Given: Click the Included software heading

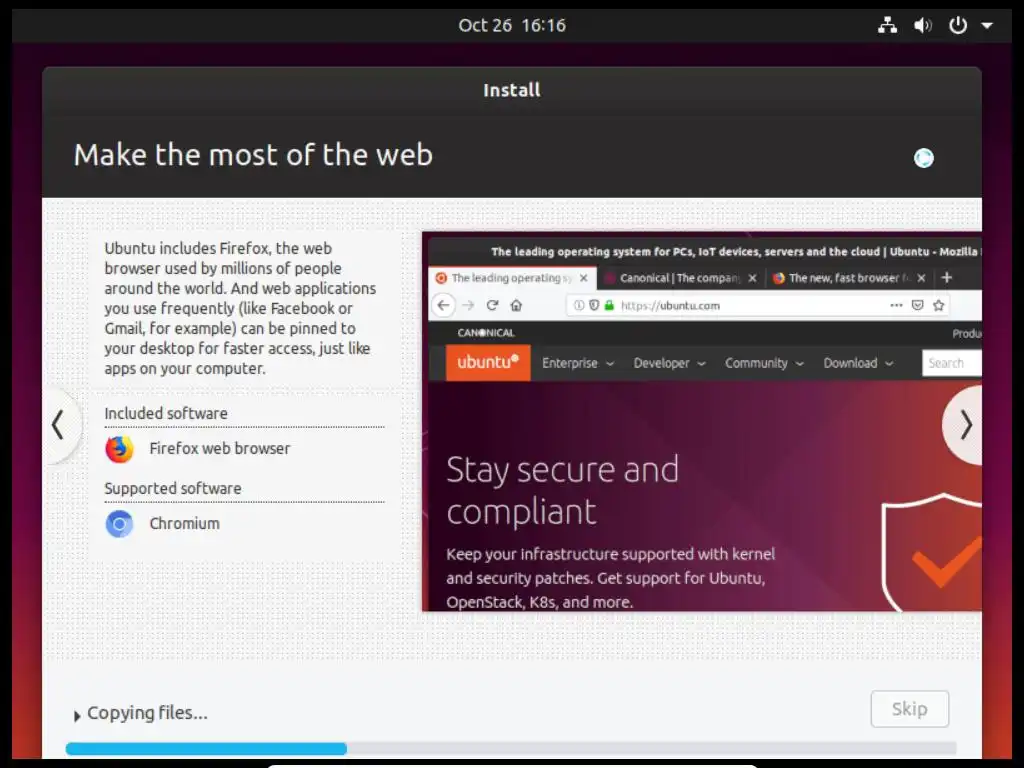Looking at the screenshot, I should coord(166,413).
